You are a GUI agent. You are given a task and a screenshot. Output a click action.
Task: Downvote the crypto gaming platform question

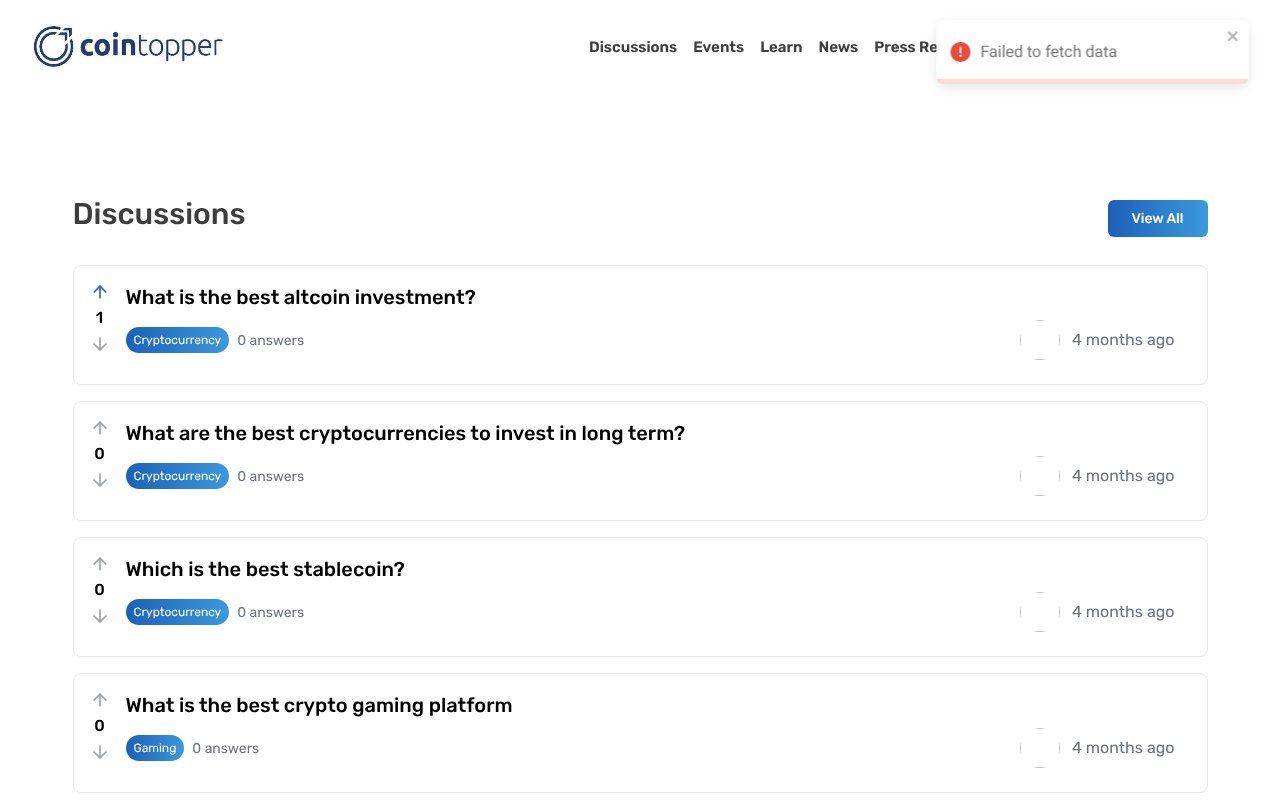[x=99, y=752]
